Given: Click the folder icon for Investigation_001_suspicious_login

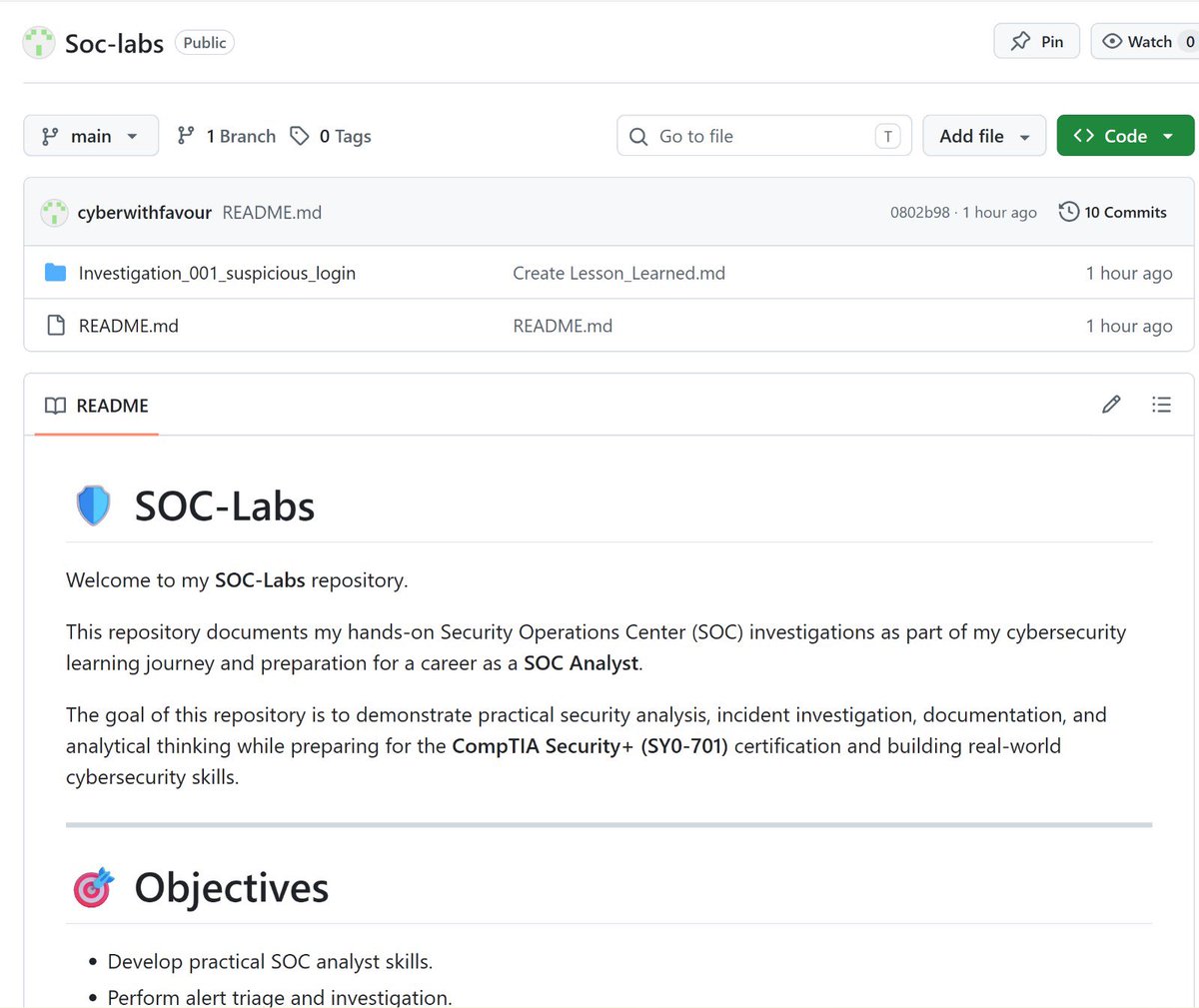Looking at the screenshot, I should 56,273.
